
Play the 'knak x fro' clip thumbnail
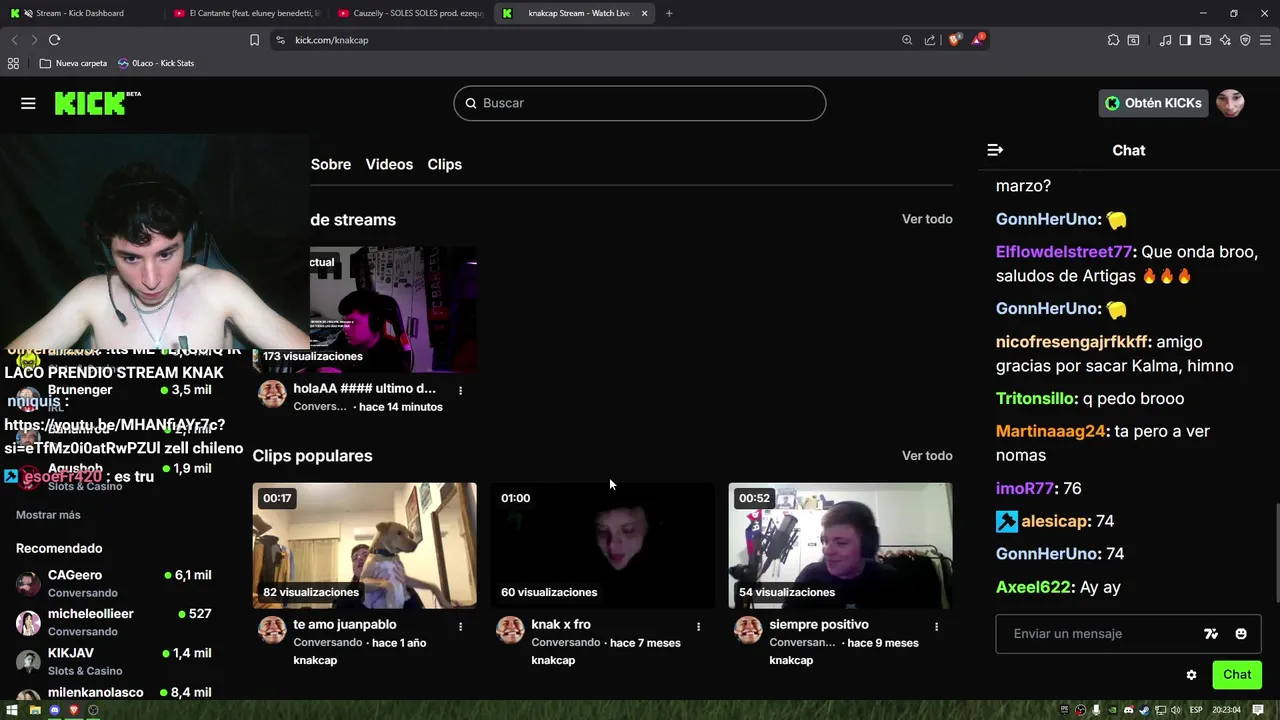click(602, 545)
